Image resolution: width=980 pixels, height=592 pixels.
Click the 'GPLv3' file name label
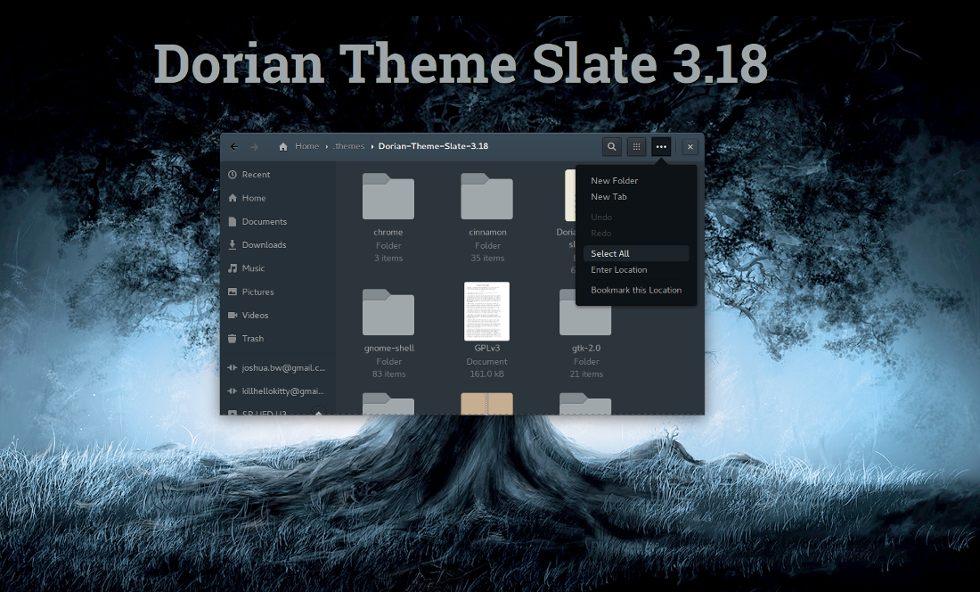(x=487, y=348)
